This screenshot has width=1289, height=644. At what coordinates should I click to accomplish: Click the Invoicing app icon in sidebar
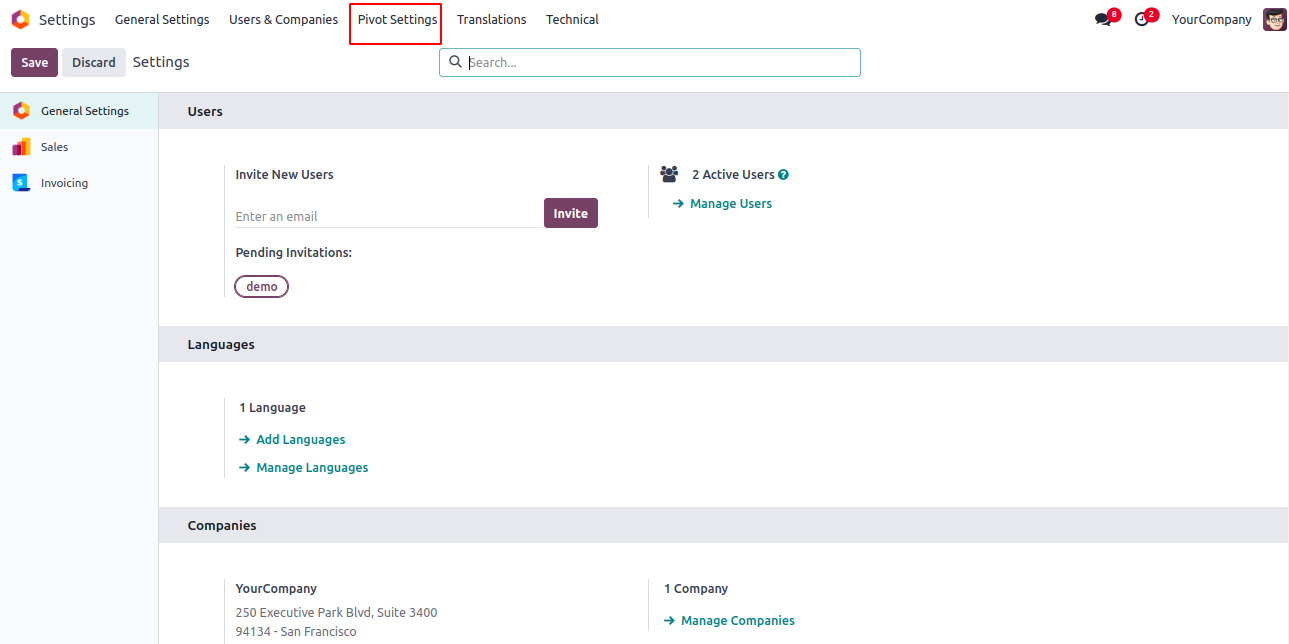point(21,183)
